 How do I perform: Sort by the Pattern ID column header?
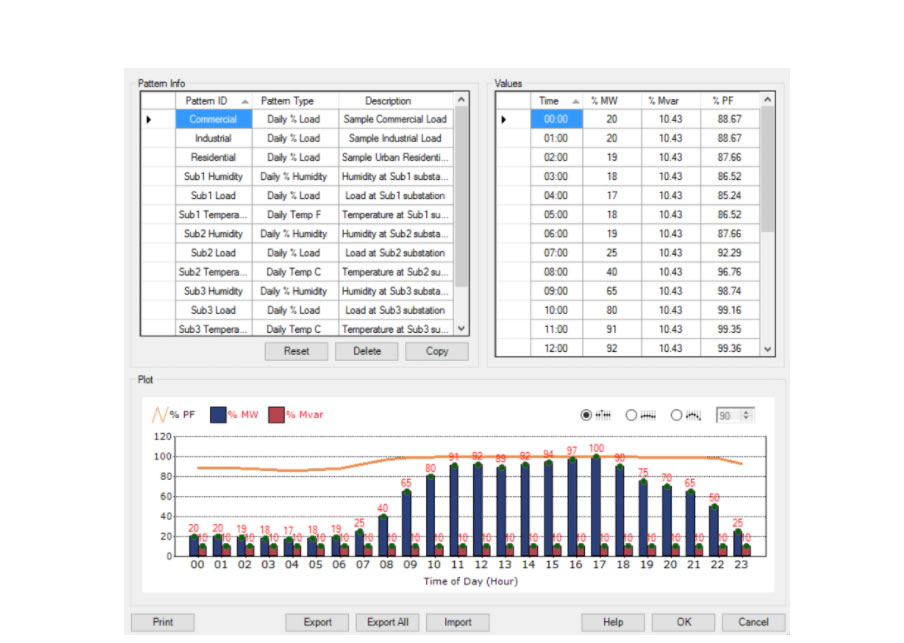coord(213,101)
